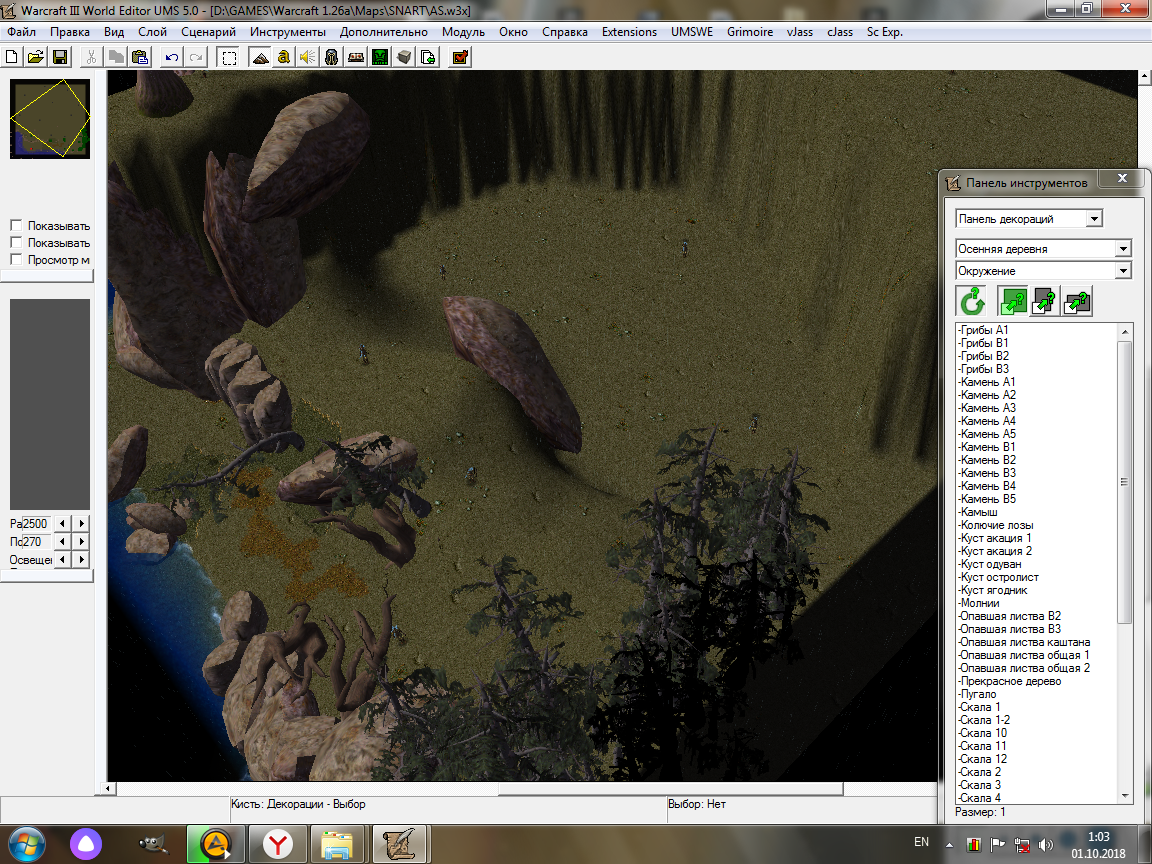
Task: Open Yandex Browser from the taskbar
Action: coord(277,845)
